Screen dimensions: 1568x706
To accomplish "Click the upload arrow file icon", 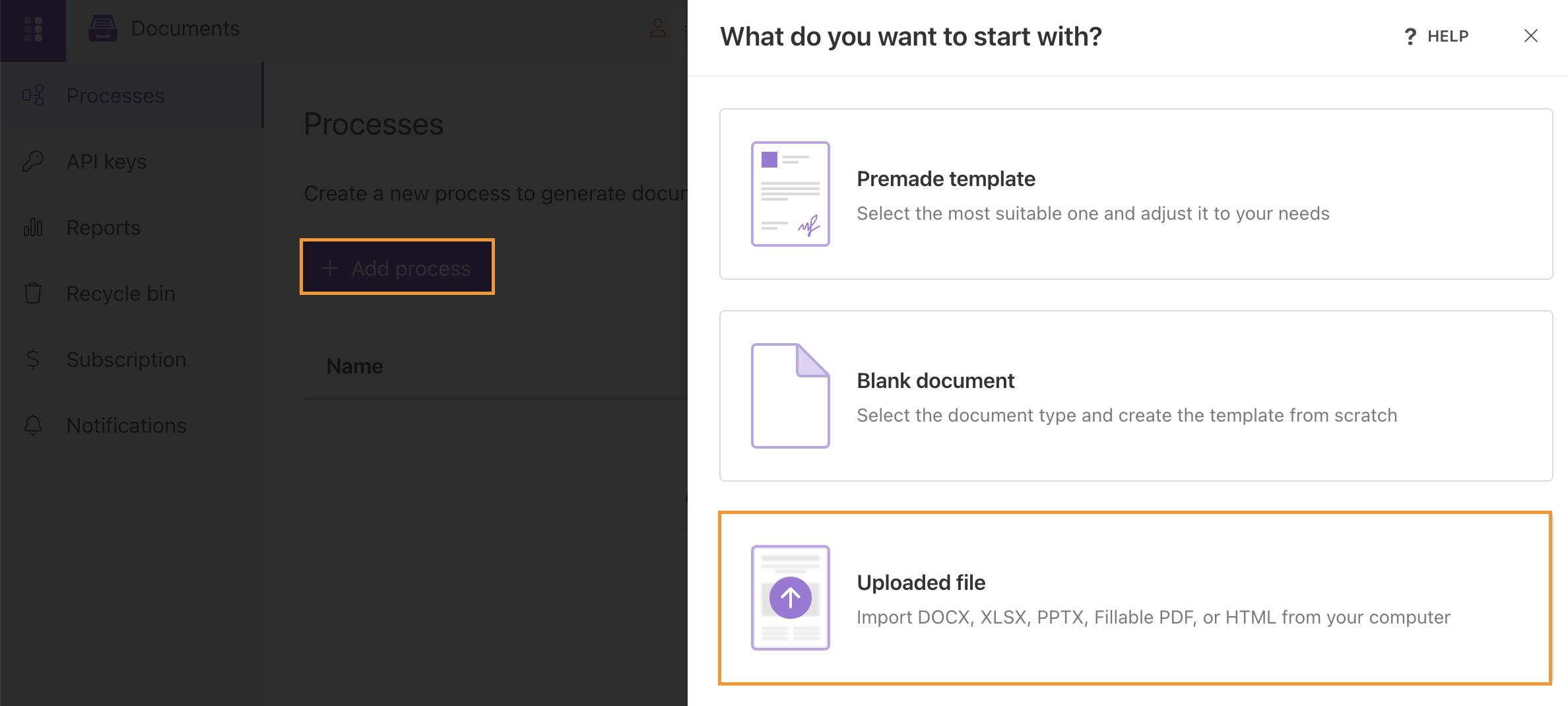I will [x=791, y=598].
